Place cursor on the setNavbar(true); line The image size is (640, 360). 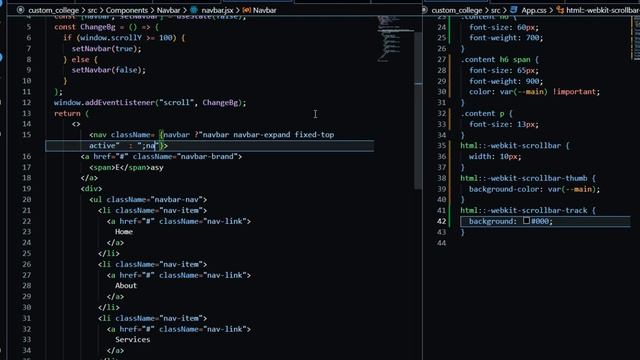pos(106,49)
